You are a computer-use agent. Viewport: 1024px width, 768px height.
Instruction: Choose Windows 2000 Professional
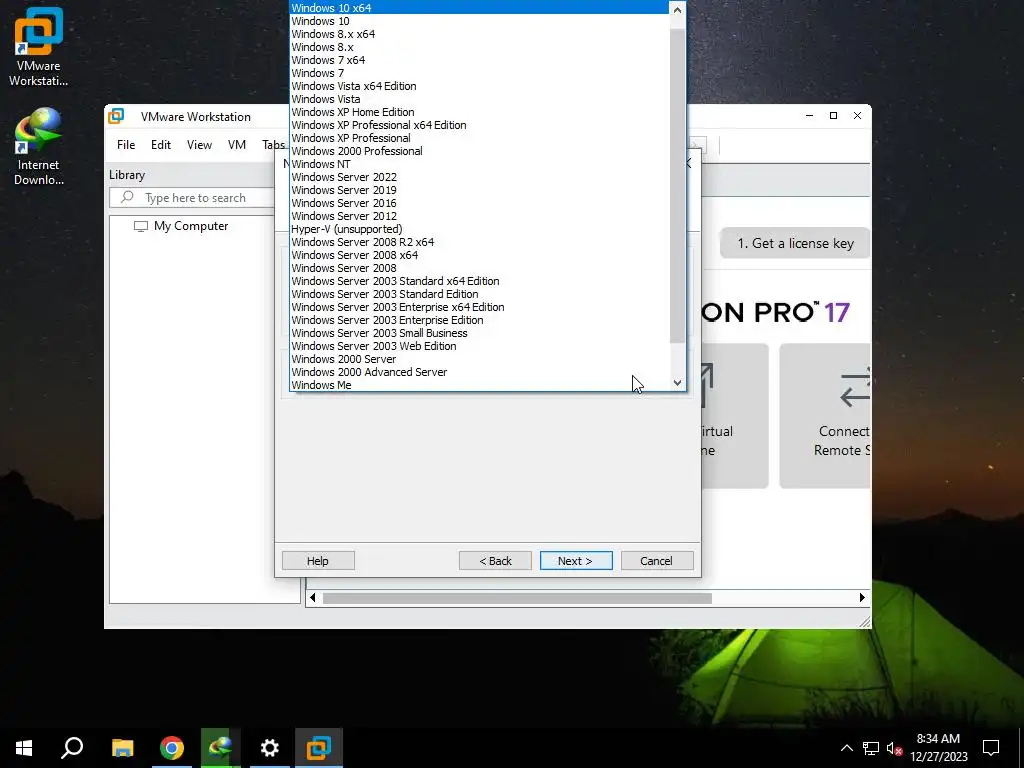pyautogui.click(x=479, y=151)
